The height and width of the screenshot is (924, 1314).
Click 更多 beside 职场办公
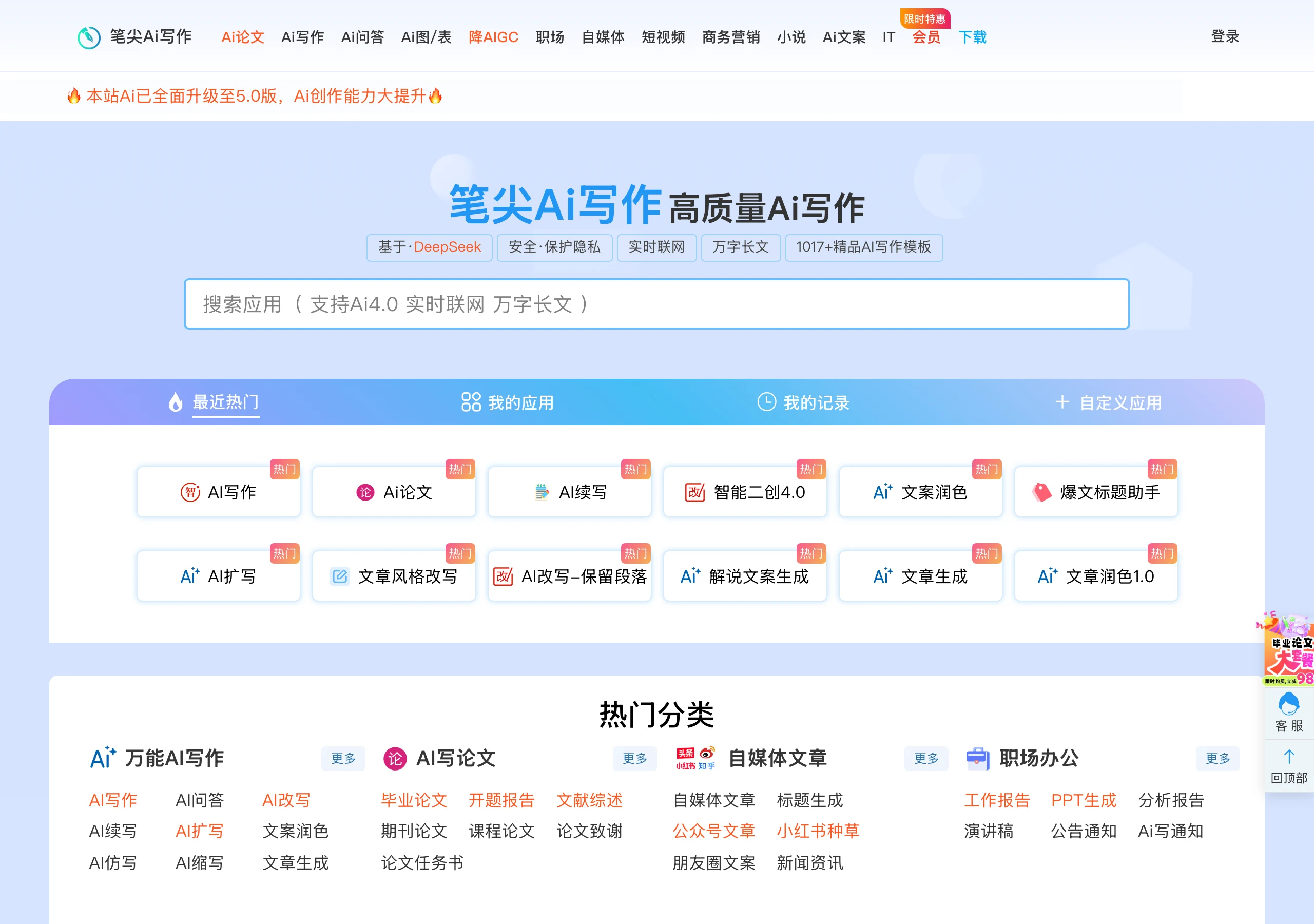1218,759
